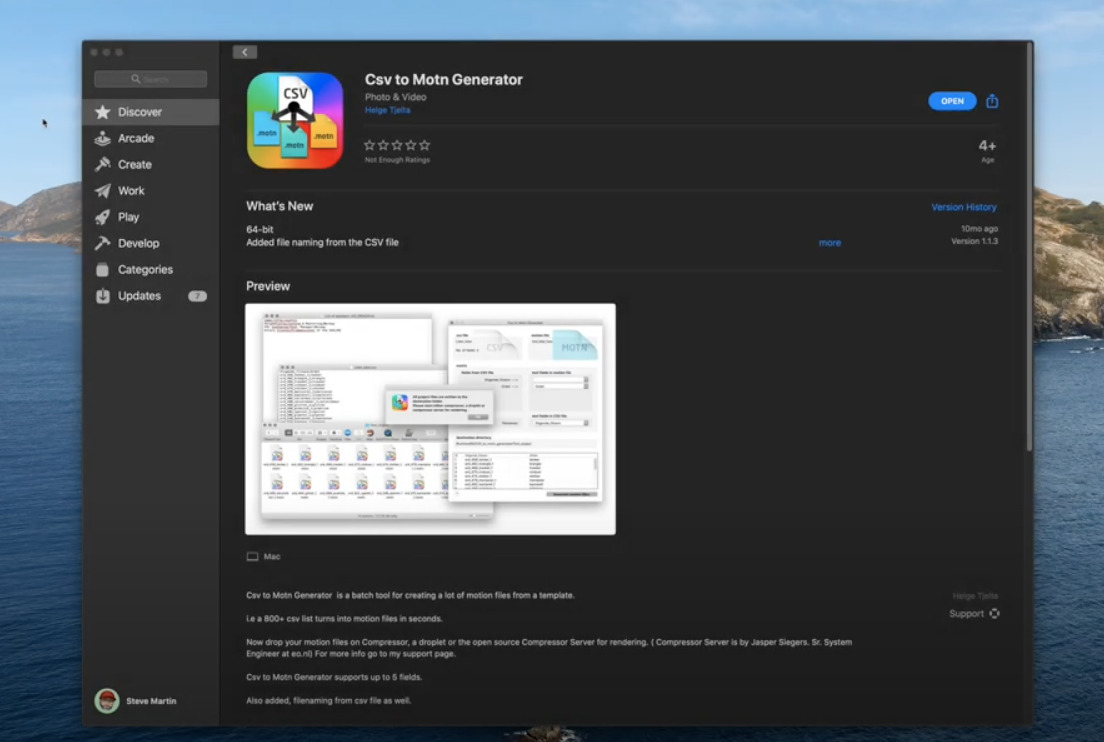Click the What's New heading
Screen dimensions: 1104x742
click(280, 206)
